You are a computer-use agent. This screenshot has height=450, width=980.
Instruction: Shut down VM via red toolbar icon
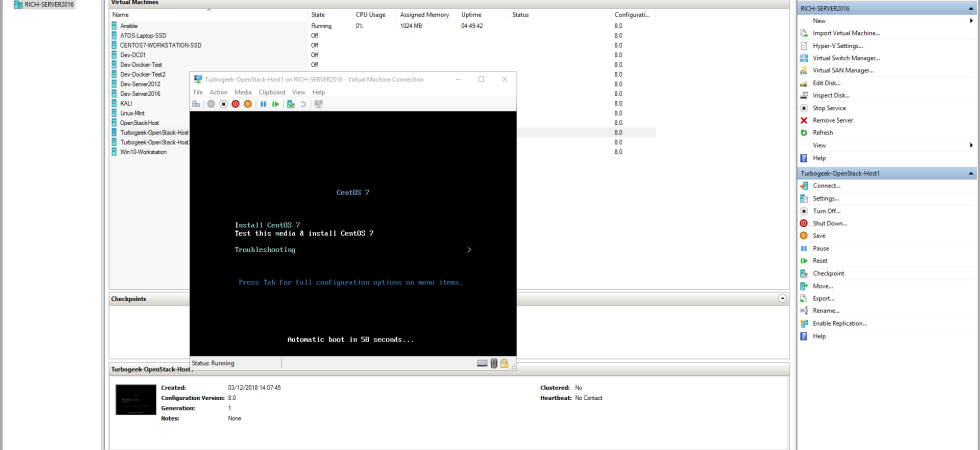(236, 104)
